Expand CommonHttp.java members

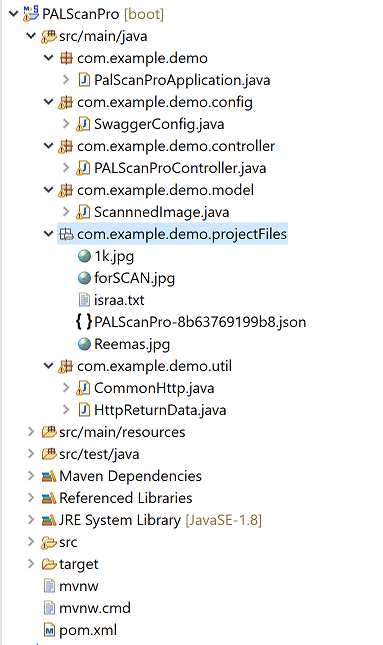pos(66,388)
